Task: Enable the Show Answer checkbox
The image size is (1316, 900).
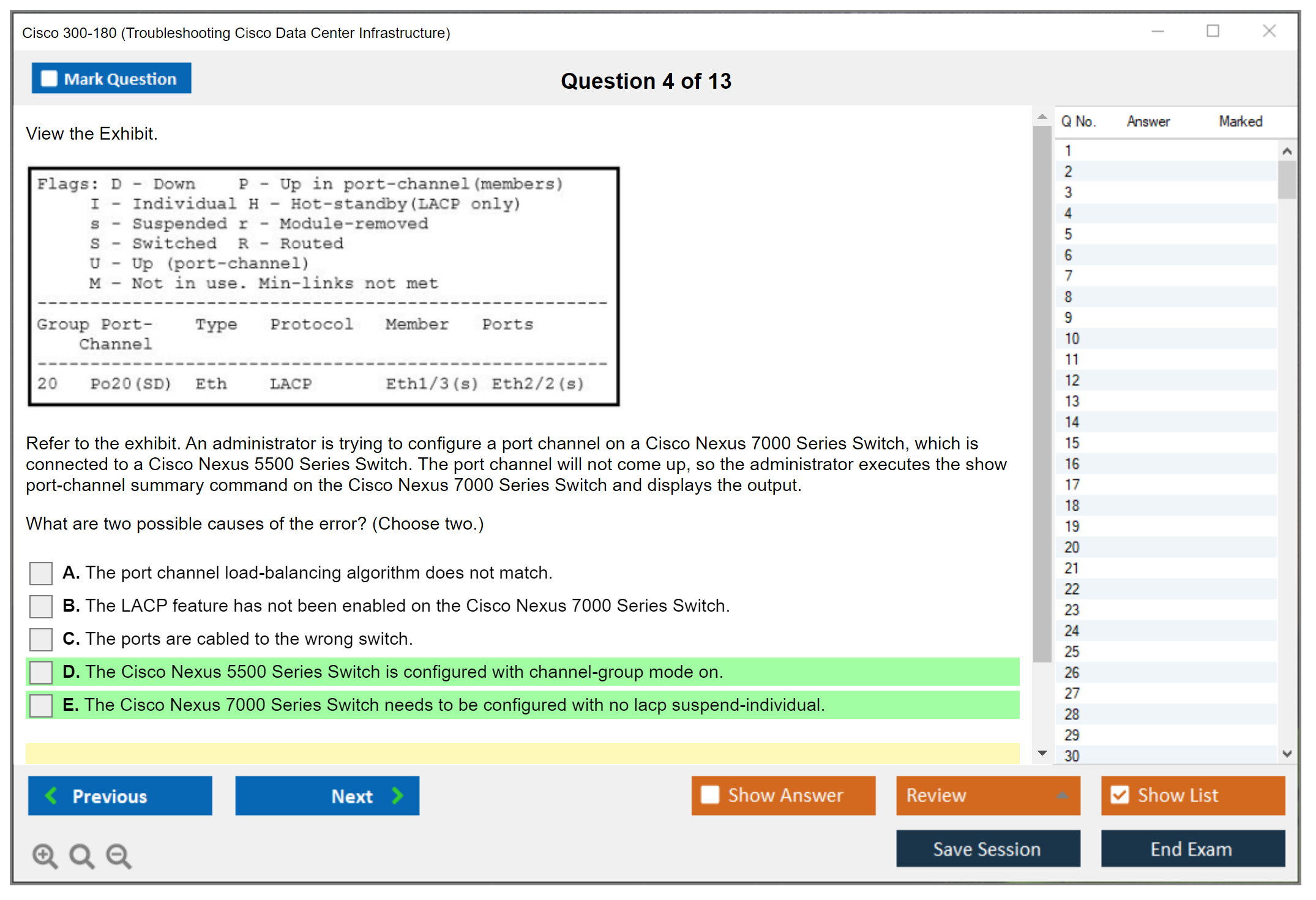Action: point(710,795)
